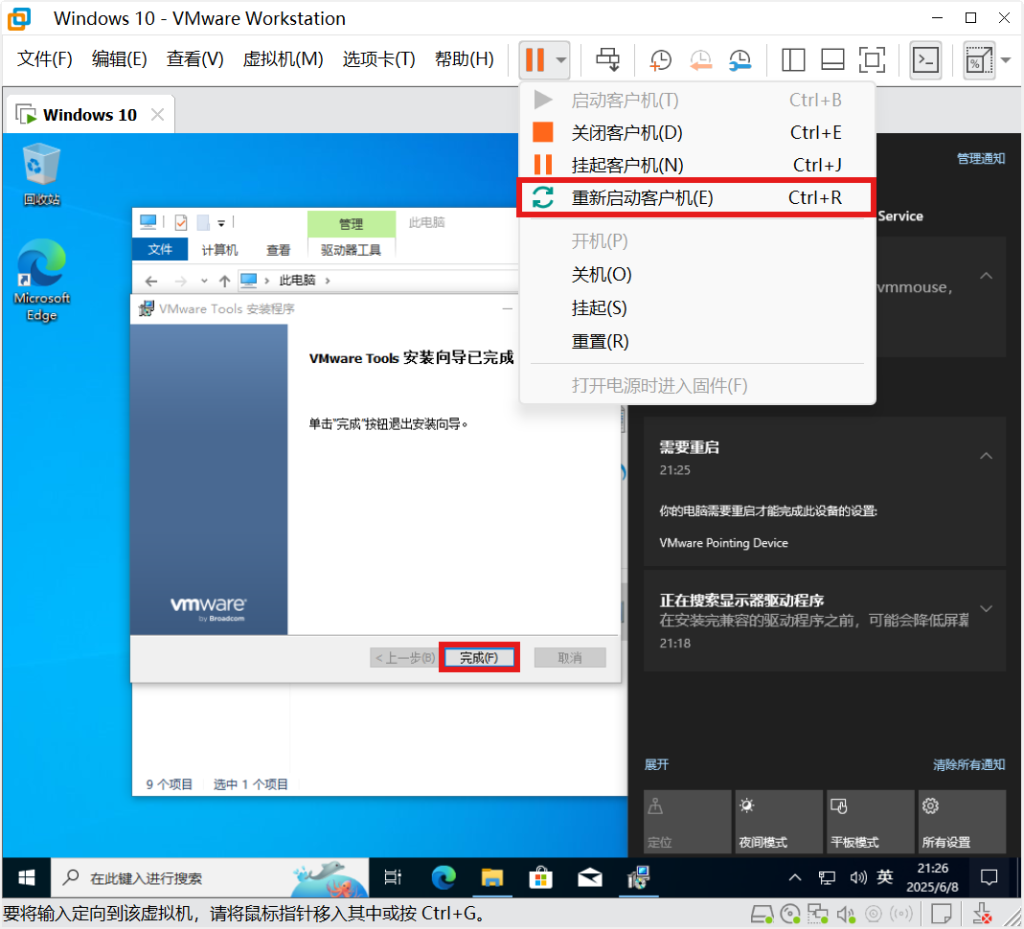1024x929 pixels.
Task: Toggle the console view button
Action: [x=925, y=60]
